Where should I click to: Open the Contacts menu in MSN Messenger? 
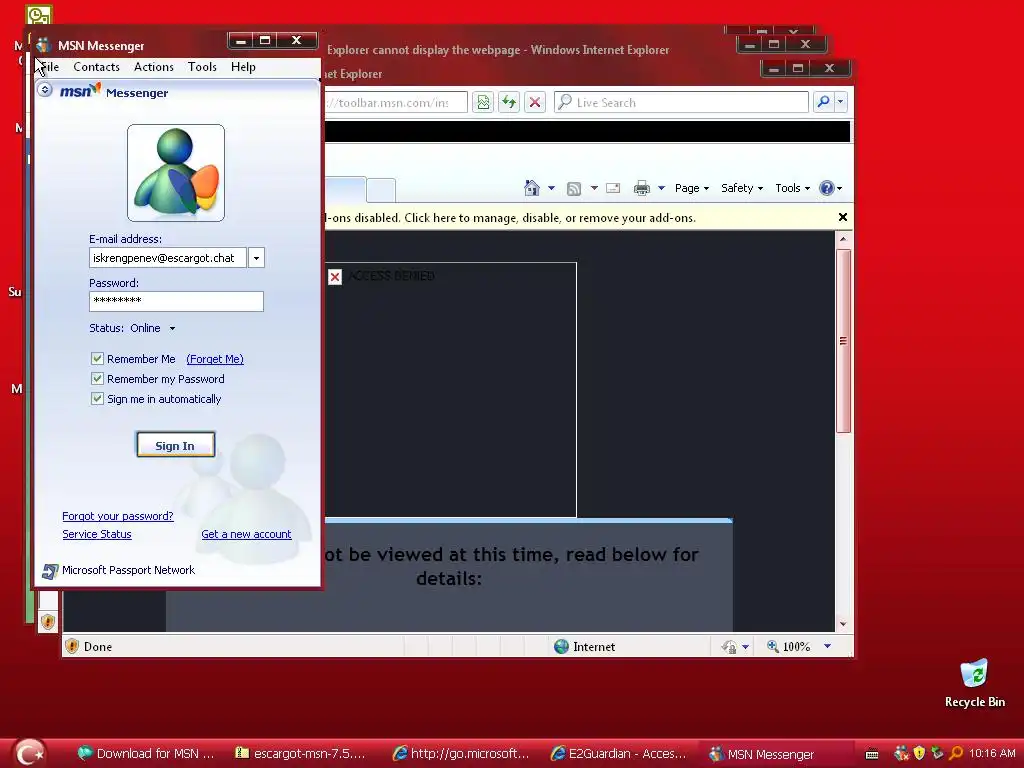click(96, 67)
